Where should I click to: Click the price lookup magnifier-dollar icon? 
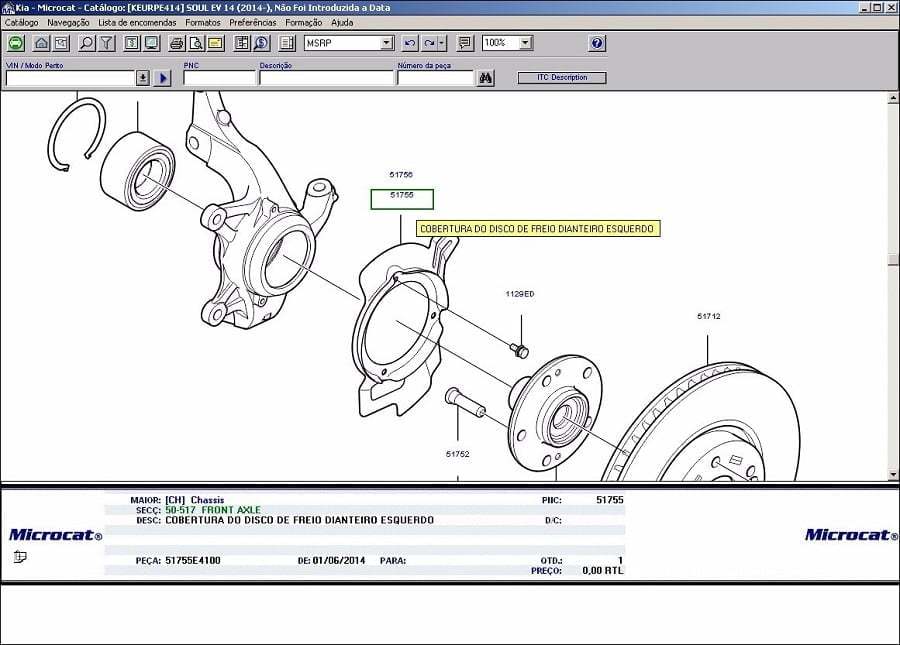point(262,43)
